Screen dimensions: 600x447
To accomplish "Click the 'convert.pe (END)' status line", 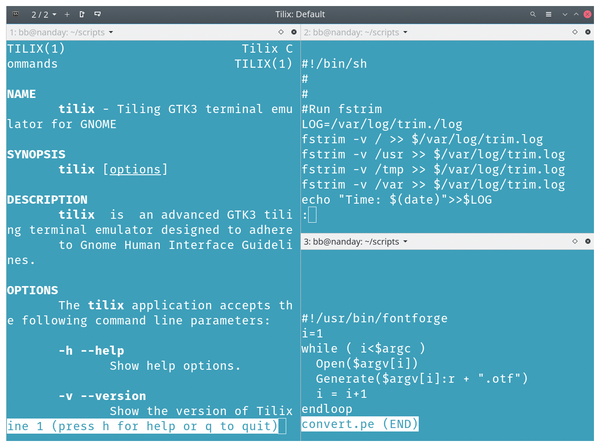I will tap(360, 424).
